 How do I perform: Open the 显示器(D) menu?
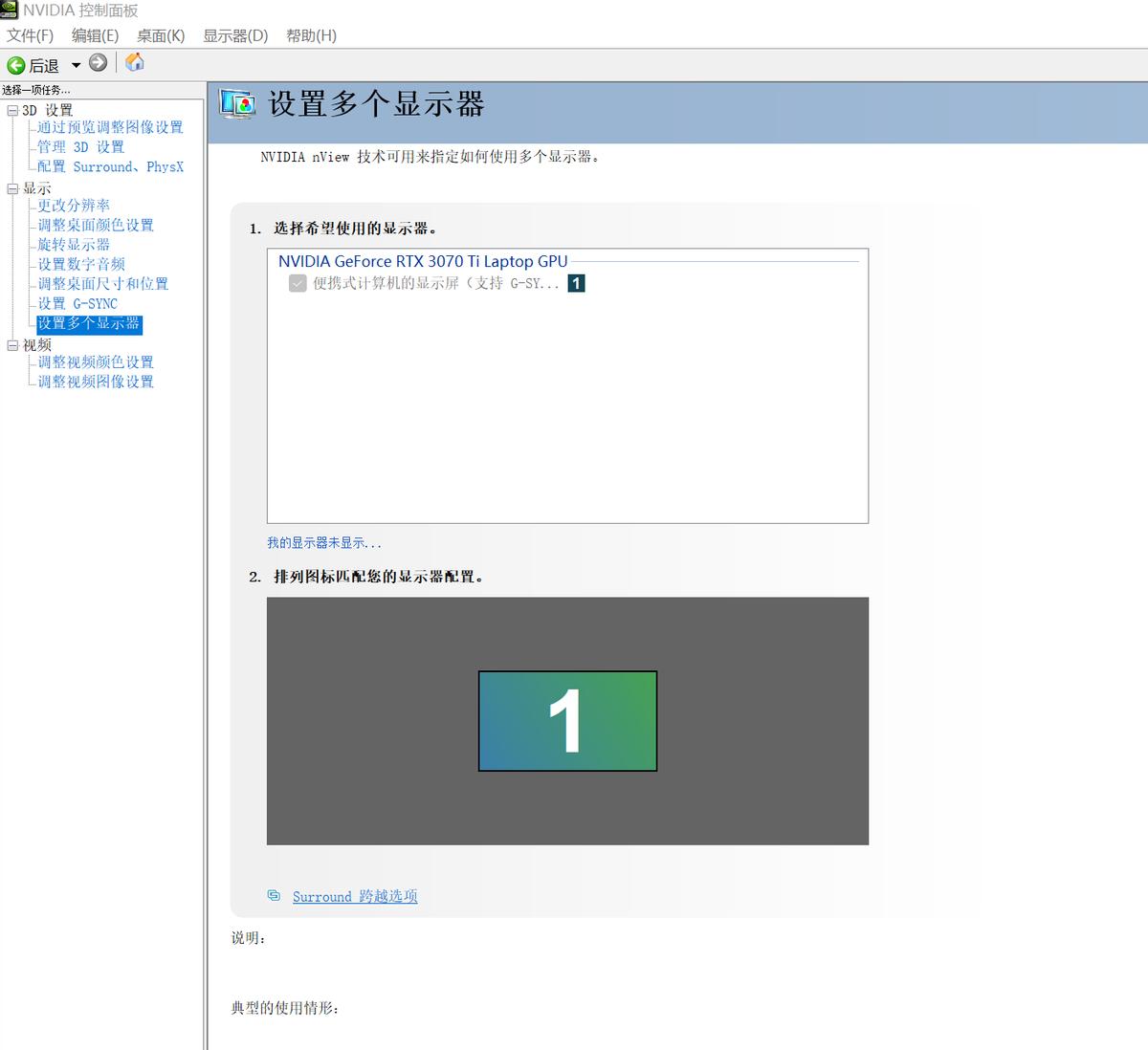pyautogui.click(x=235, y=35)
